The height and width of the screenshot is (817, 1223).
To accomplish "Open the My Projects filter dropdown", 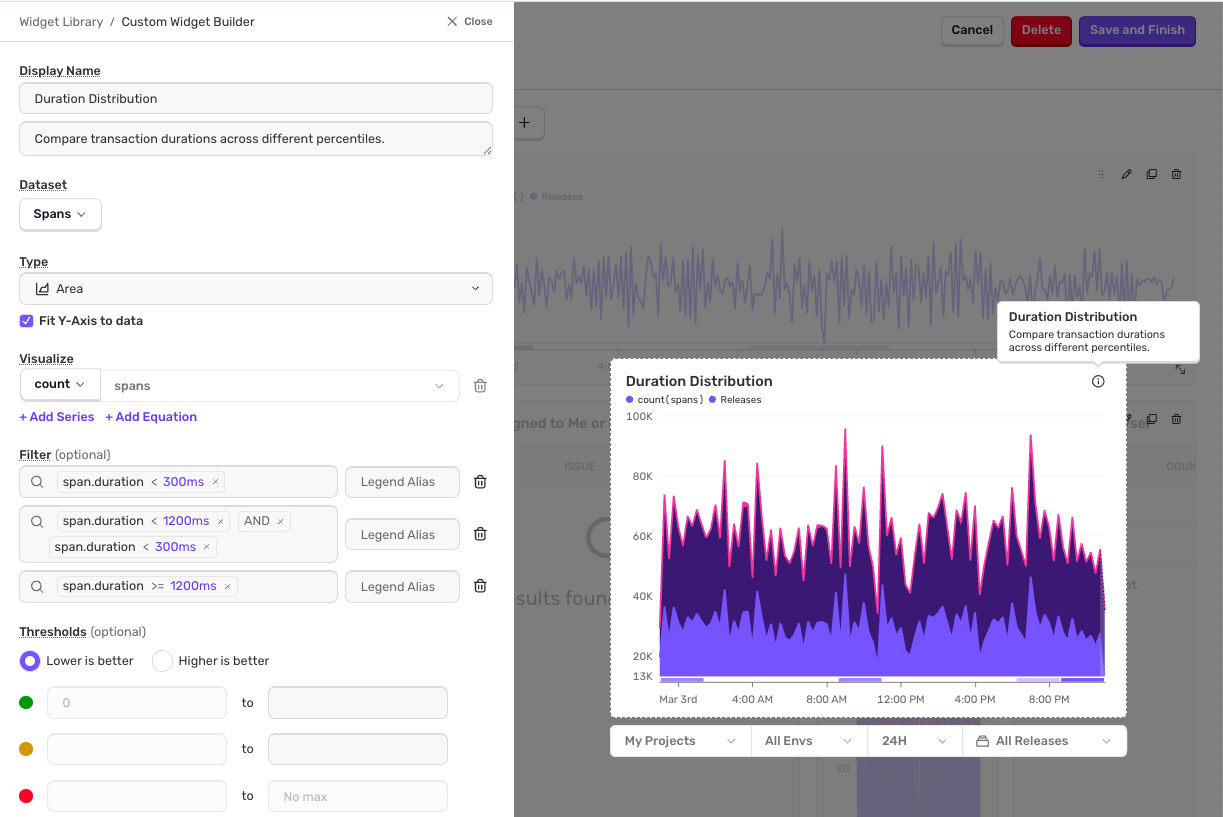I will (681, 741).
